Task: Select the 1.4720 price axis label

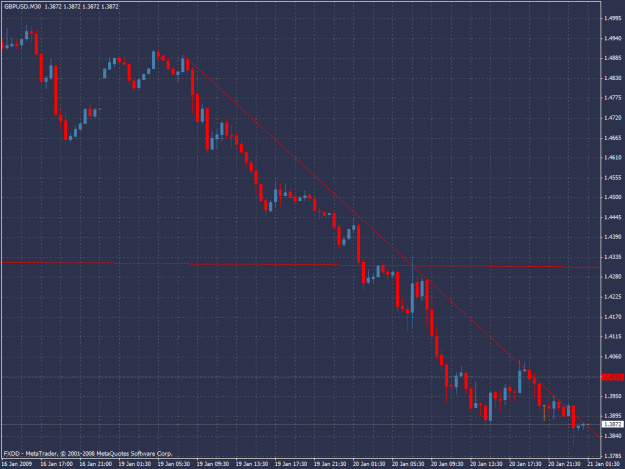Action: pos(613,118)
